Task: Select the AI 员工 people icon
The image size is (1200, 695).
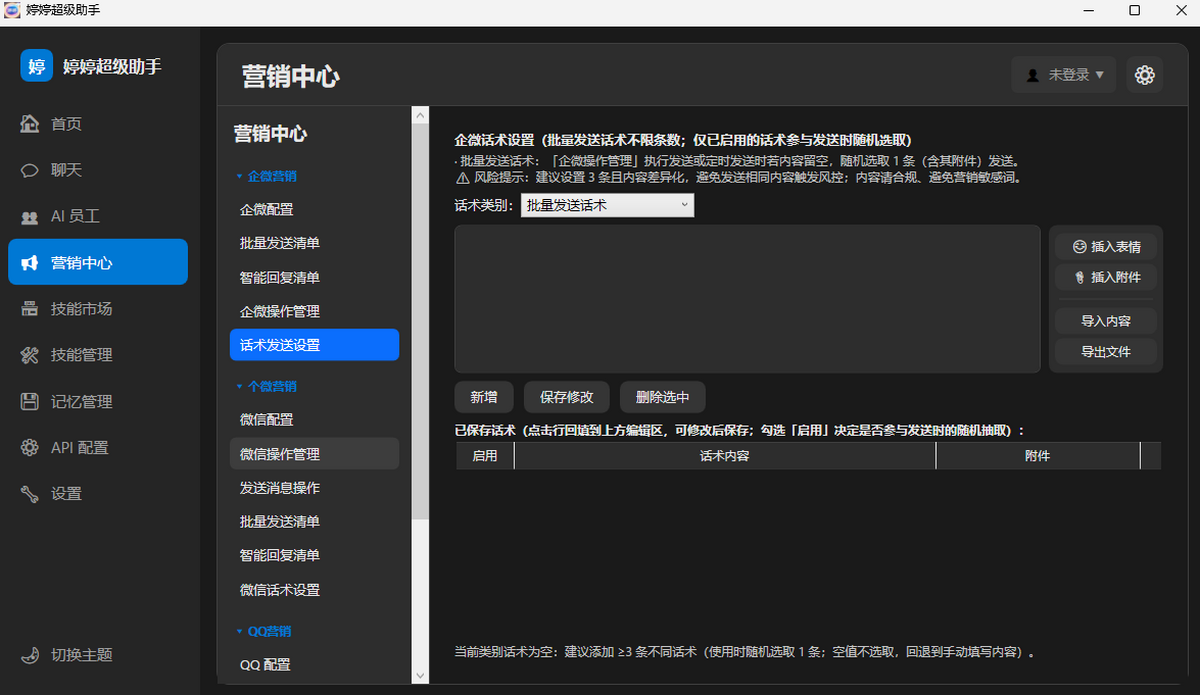Action: click(30, 216)
